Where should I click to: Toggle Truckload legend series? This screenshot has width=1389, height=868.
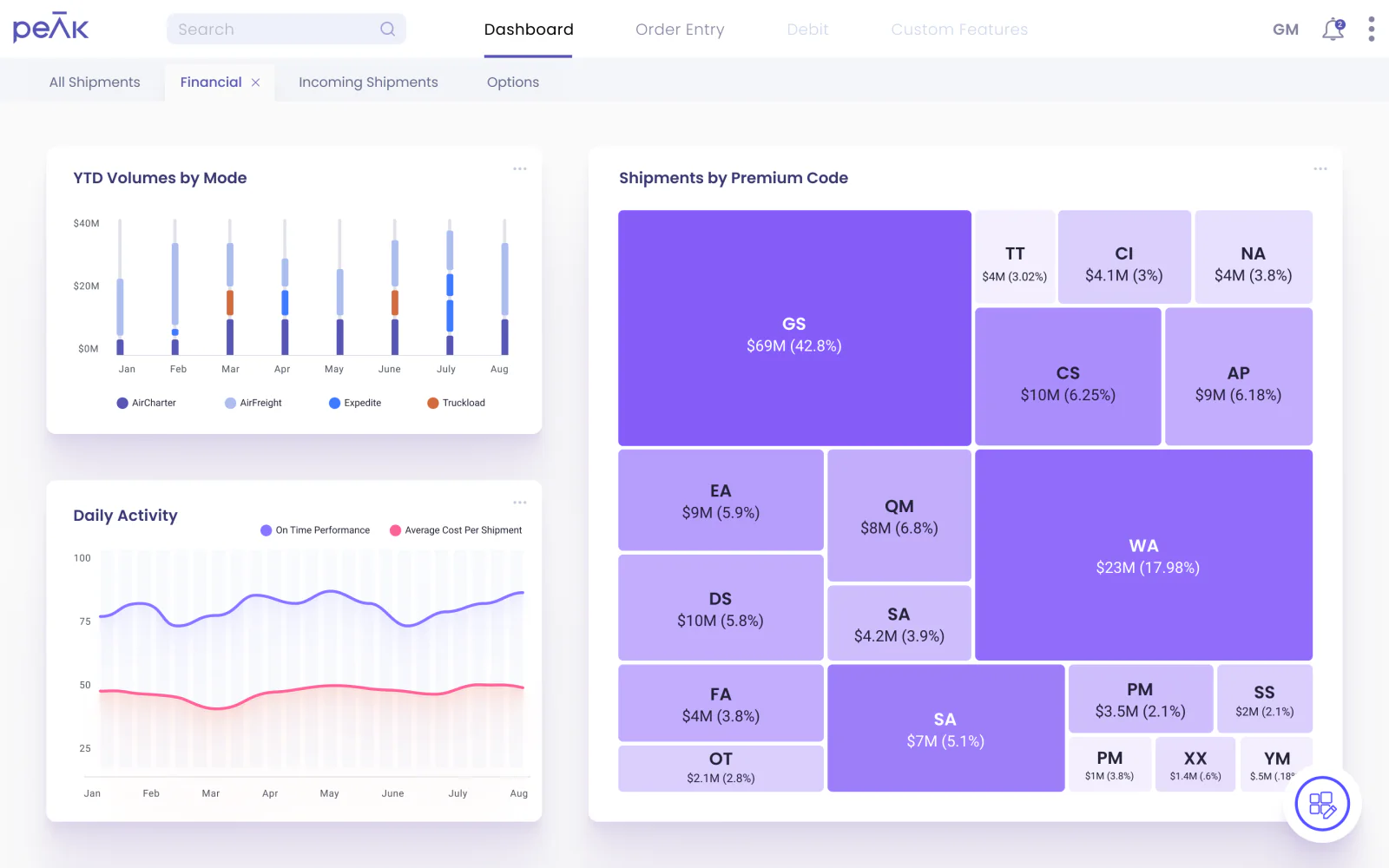[456, 403]
